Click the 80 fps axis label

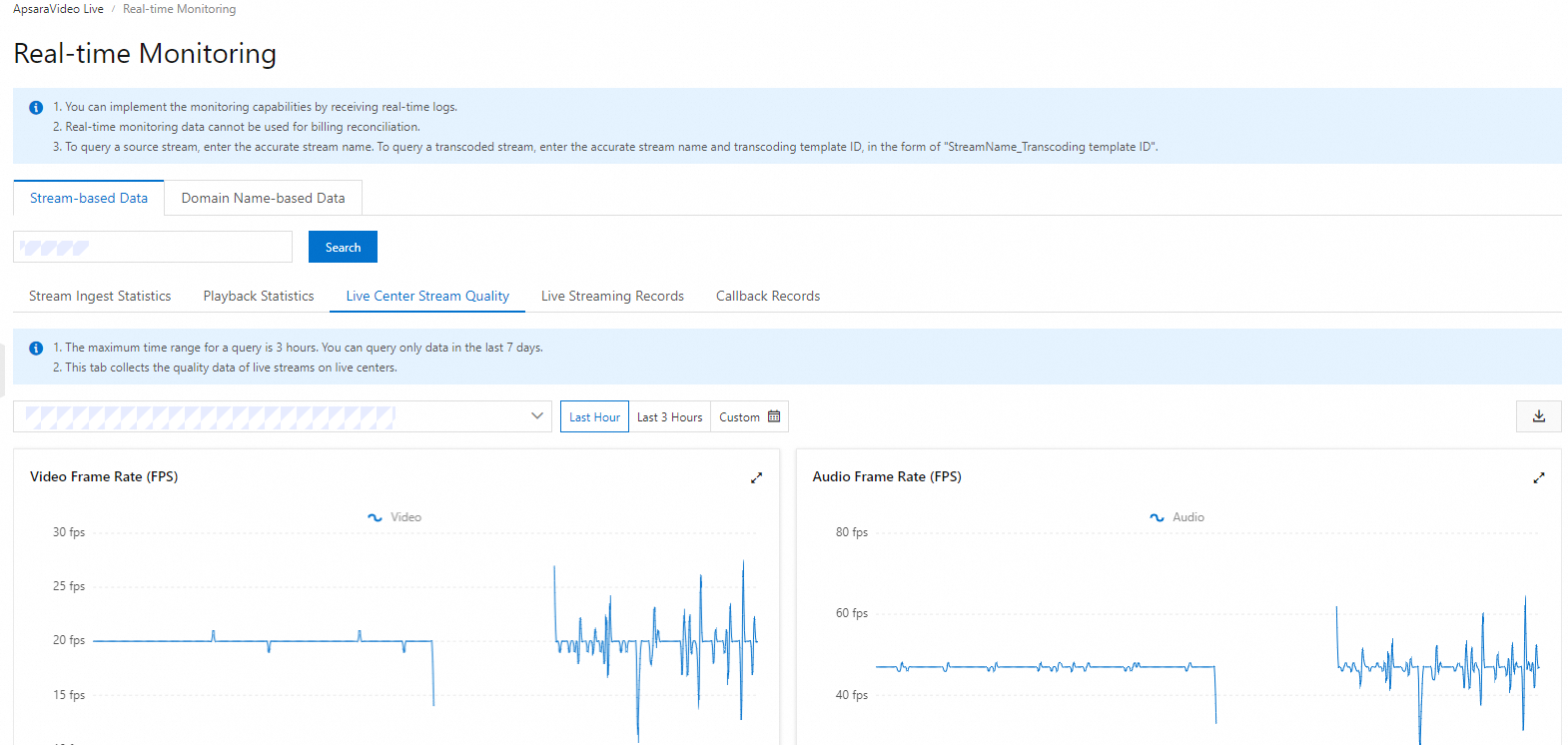coord(852,532)
